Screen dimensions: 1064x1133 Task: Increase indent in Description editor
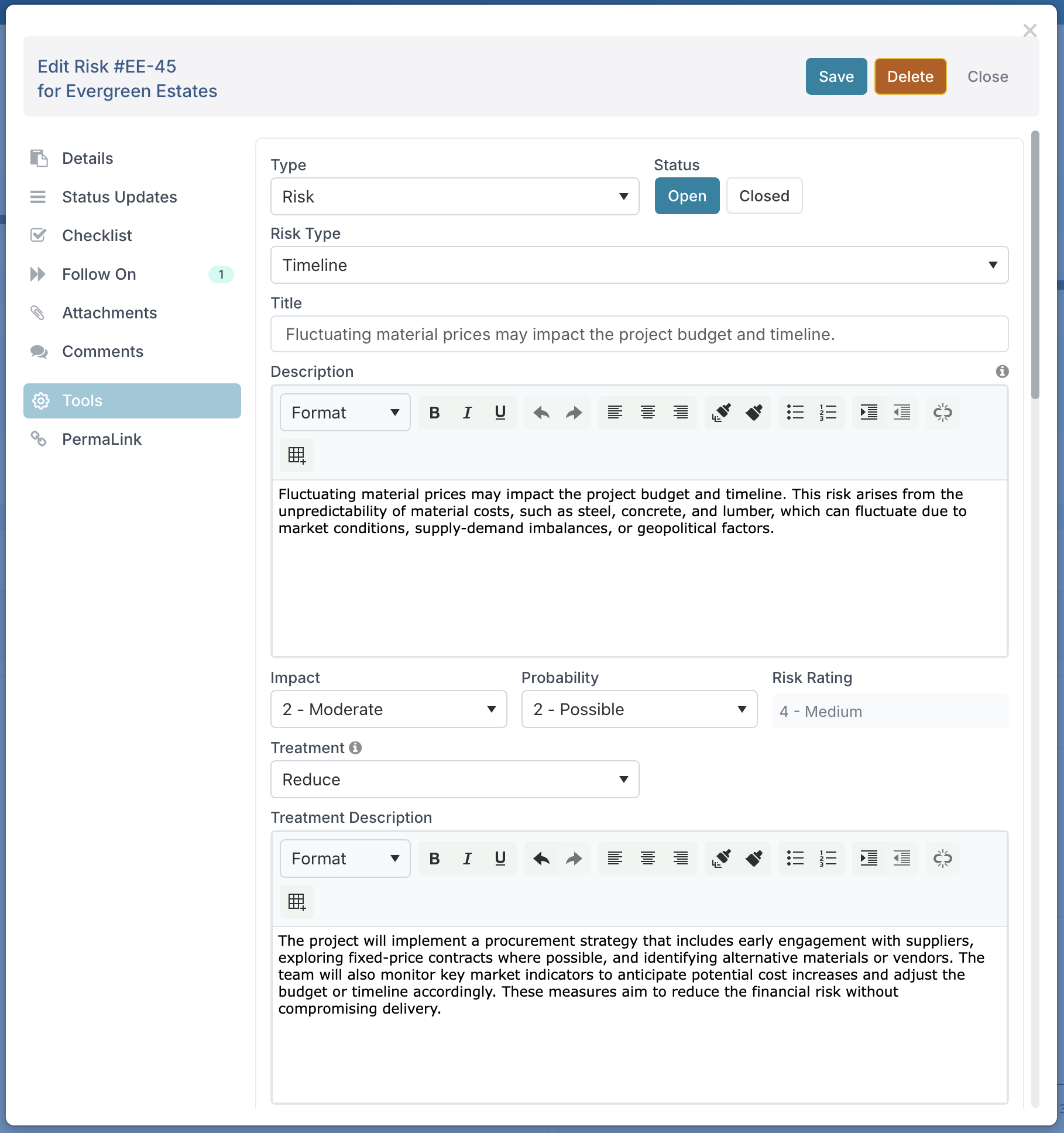tap(869, 413)
